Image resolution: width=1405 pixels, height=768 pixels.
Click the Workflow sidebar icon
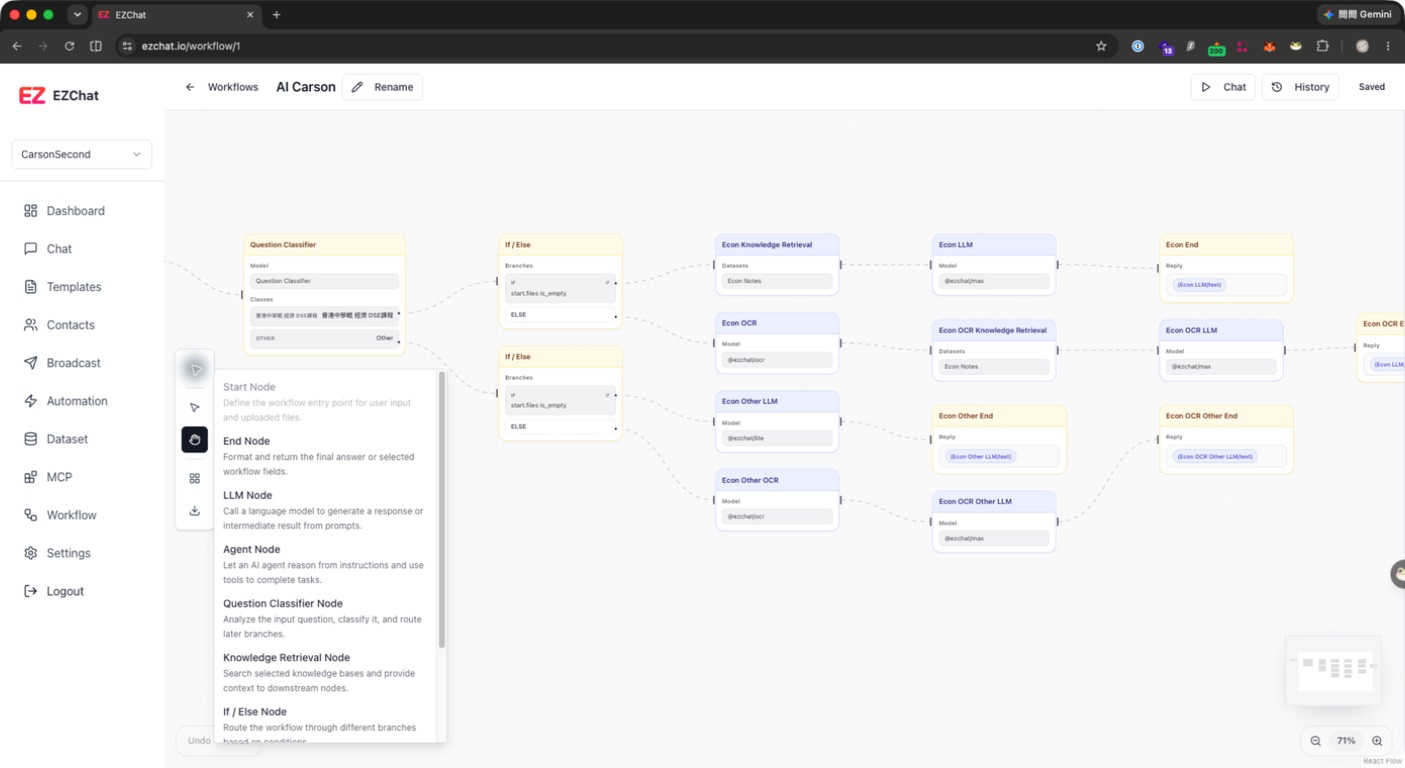[x=31, y=515]
